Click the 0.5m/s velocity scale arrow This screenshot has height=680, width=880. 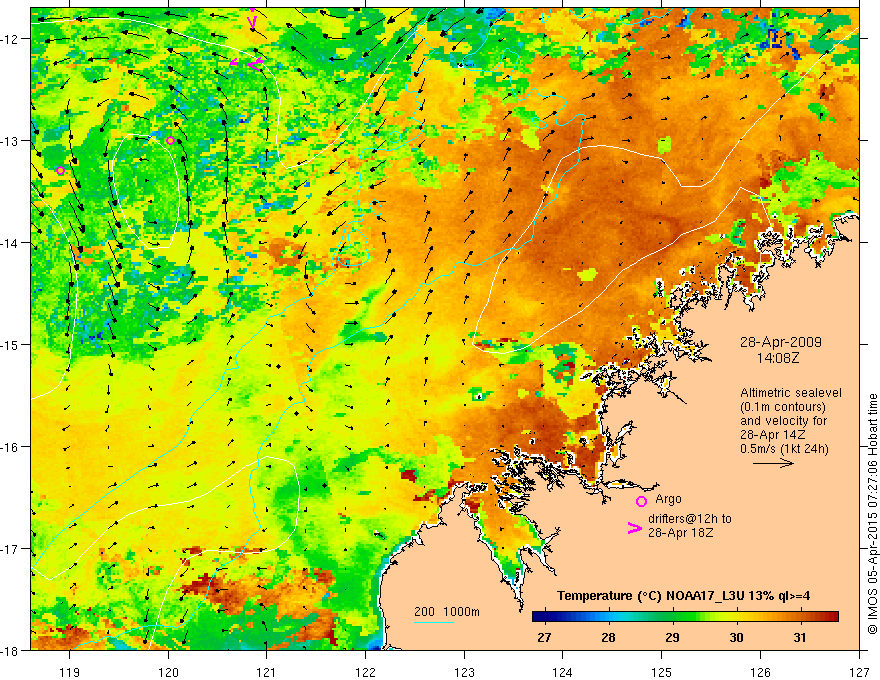(773, 463)
